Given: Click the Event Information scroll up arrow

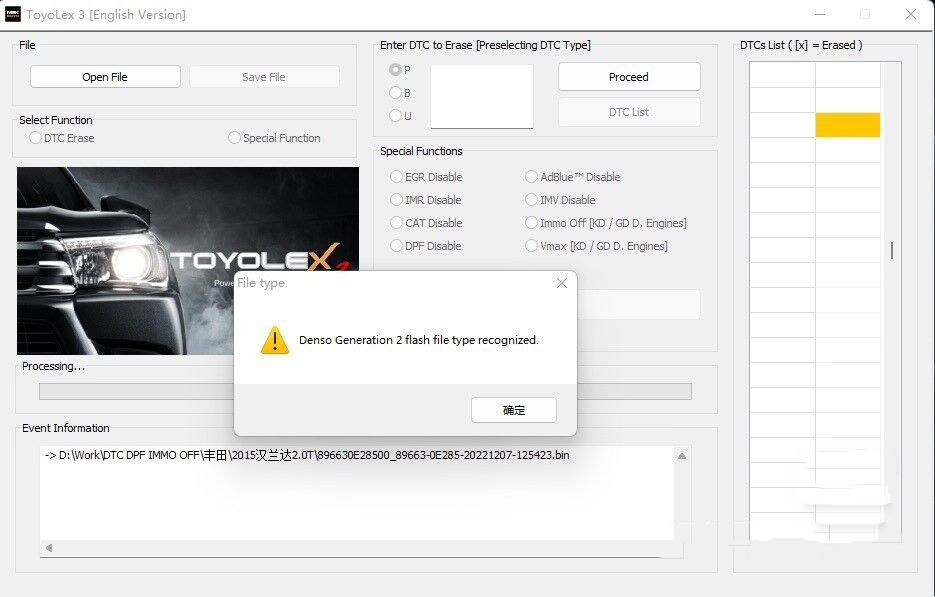Looking at the screenshot, I should pos(682,456).
